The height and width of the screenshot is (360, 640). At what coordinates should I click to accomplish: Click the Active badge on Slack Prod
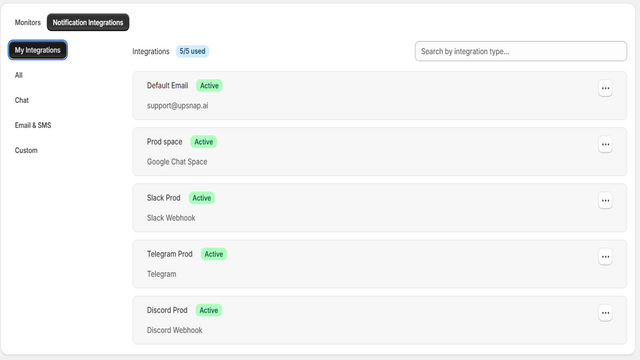coord(202,198)
